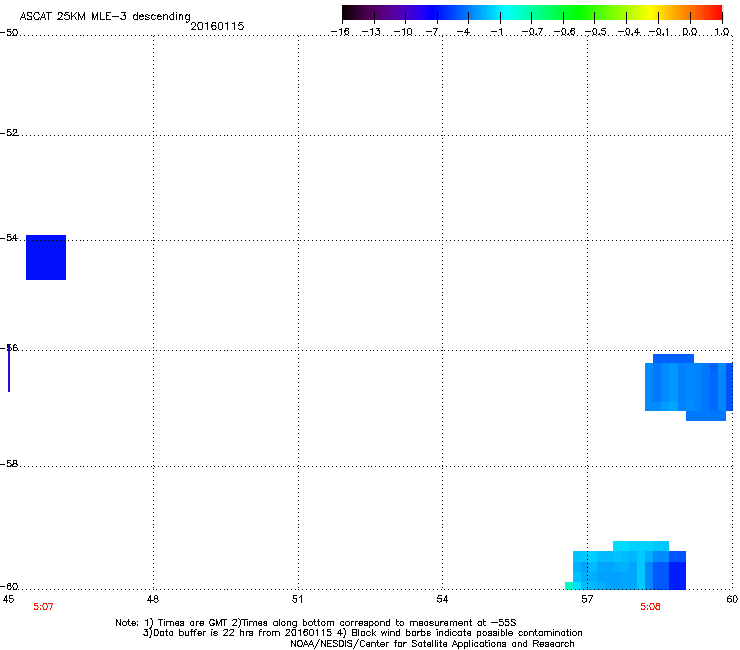Click the -0.7 colorbar tick label

click(x=532, y=32)
